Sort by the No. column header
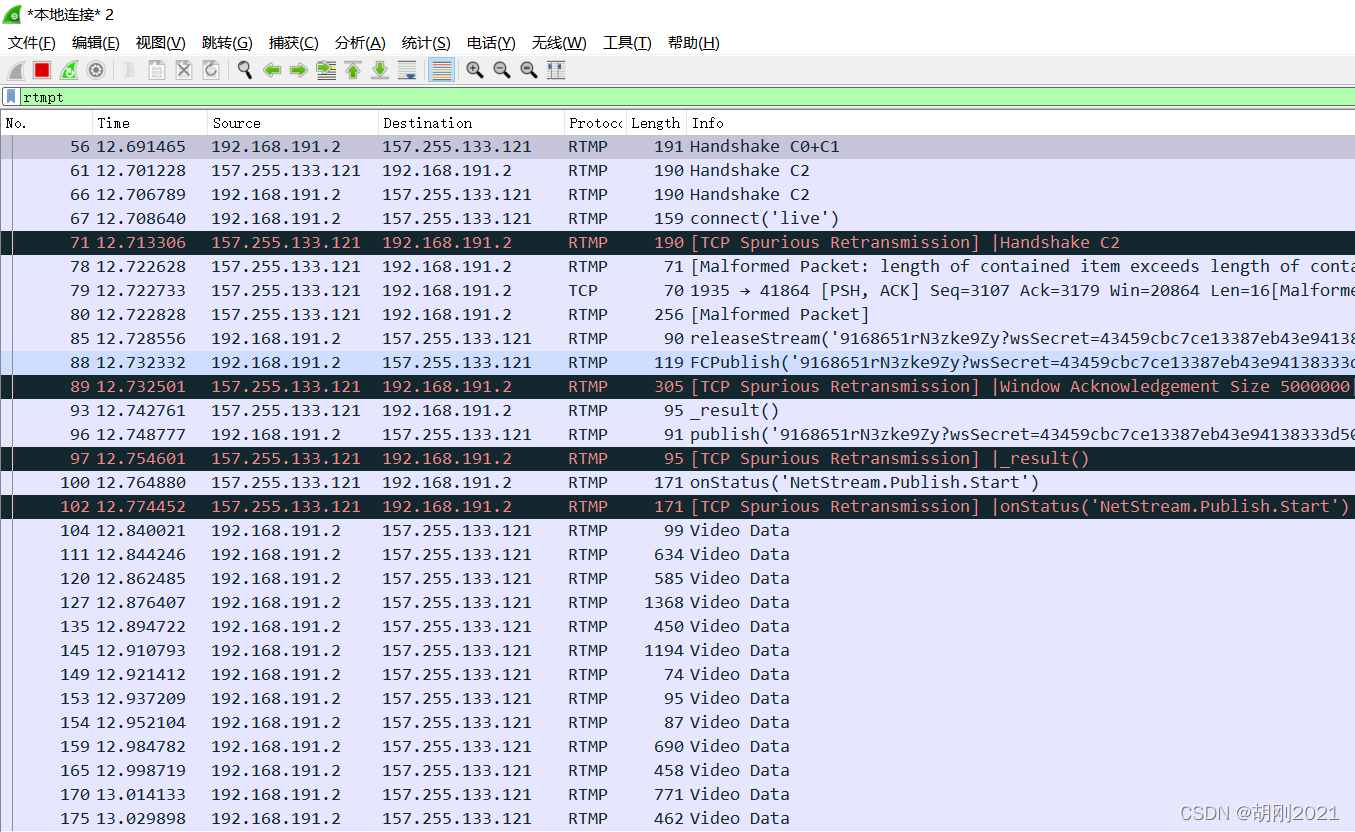Screen dimensions: 1355x832 coord(47,123)
